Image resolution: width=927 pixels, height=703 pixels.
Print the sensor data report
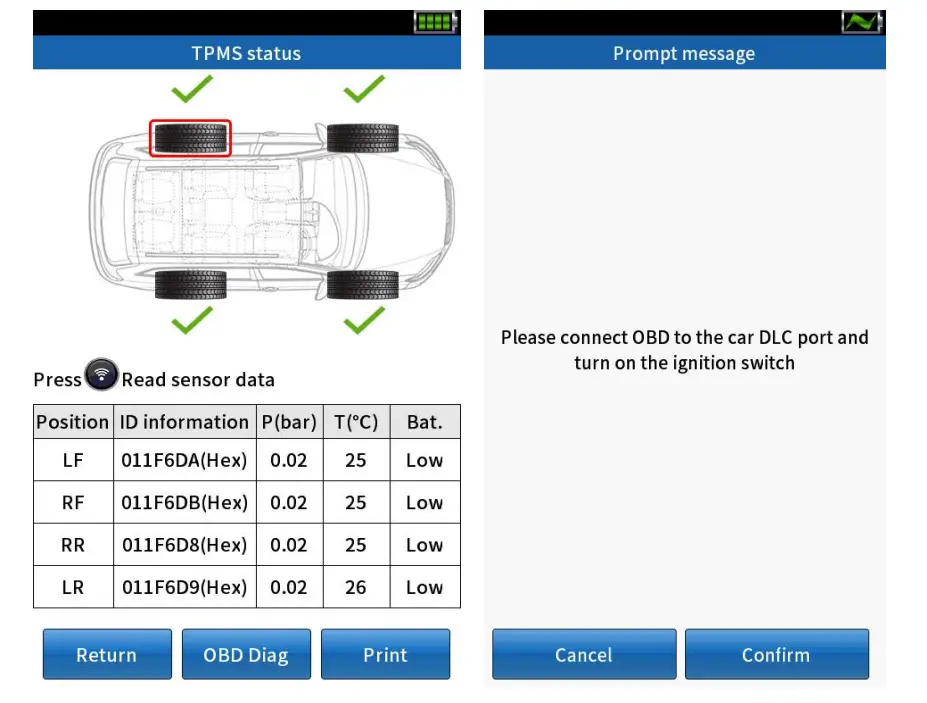click(x=385, y=654)
